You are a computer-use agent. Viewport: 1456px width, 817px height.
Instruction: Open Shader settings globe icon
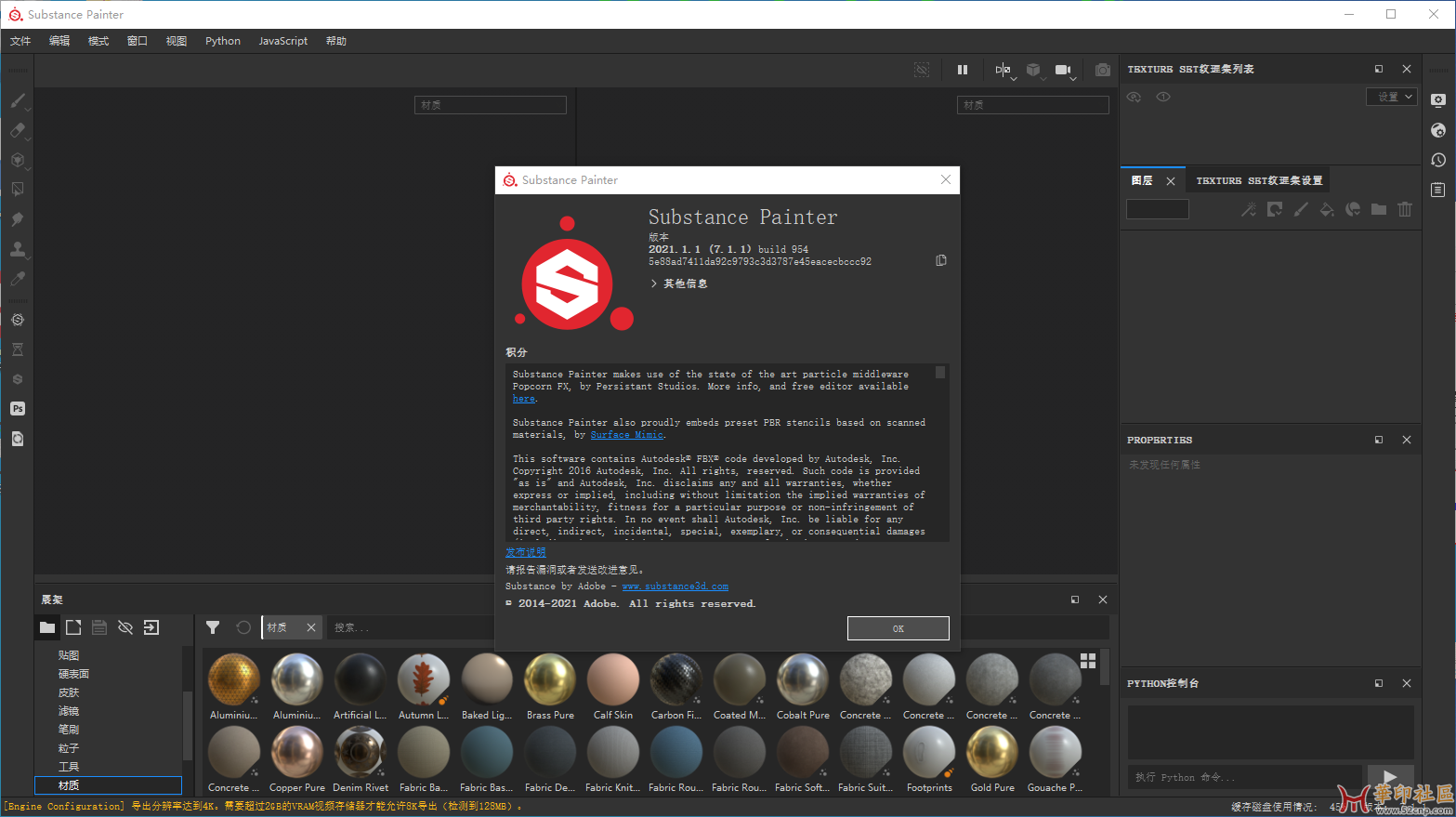click(x=1438, y=130)
